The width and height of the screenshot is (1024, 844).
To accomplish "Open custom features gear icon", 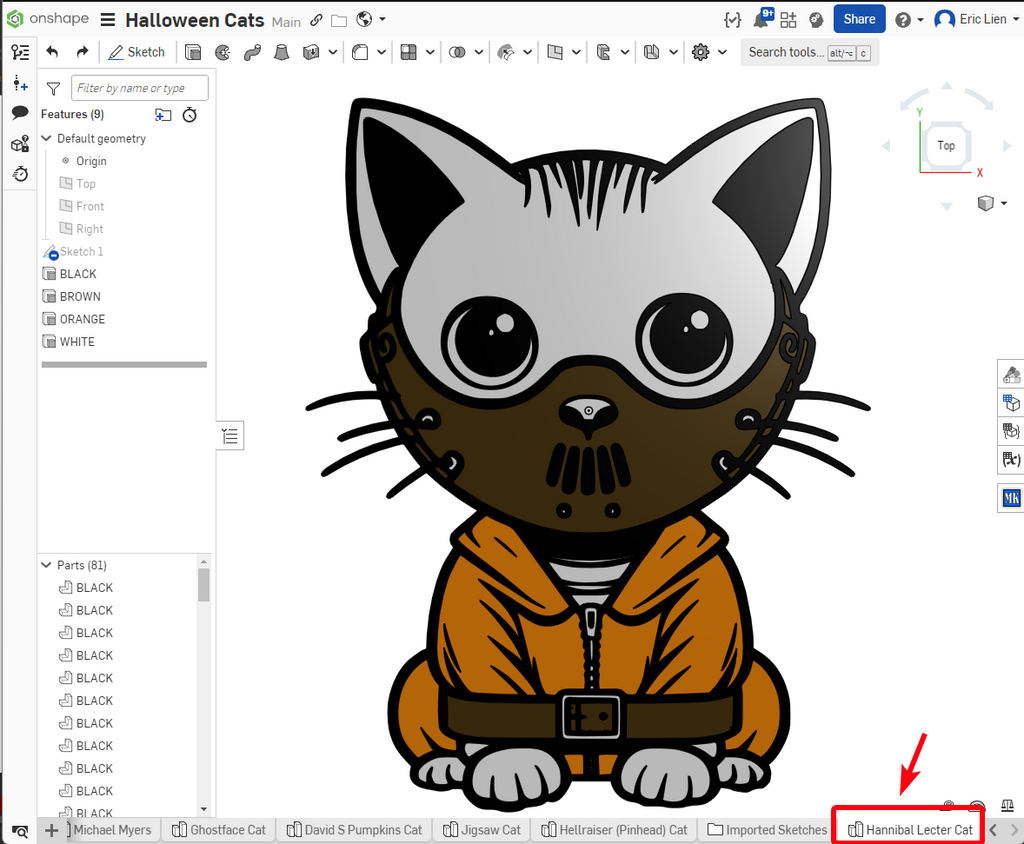I will (x=700, y=52).
